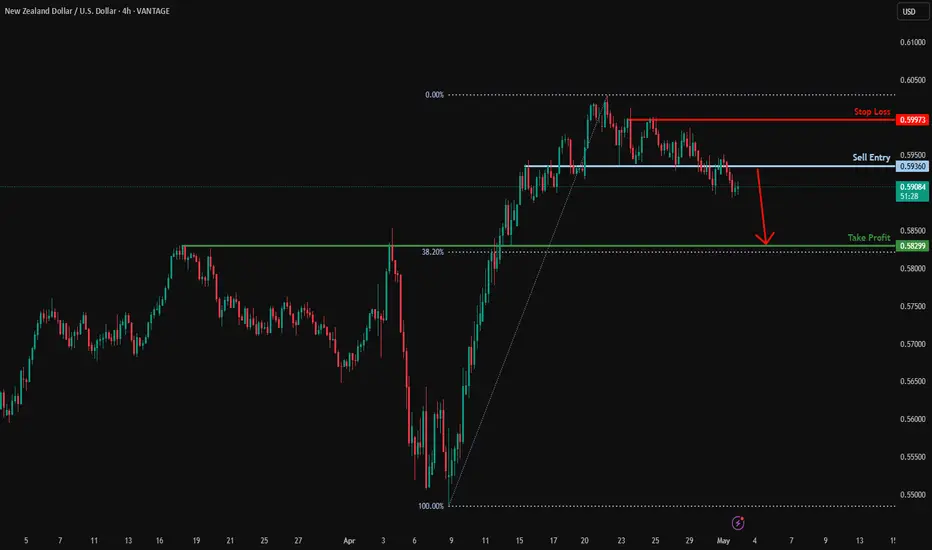This screenshot has width=932, height=550.
Task: Click the 0.55500 price axis value
Action: 912,457
